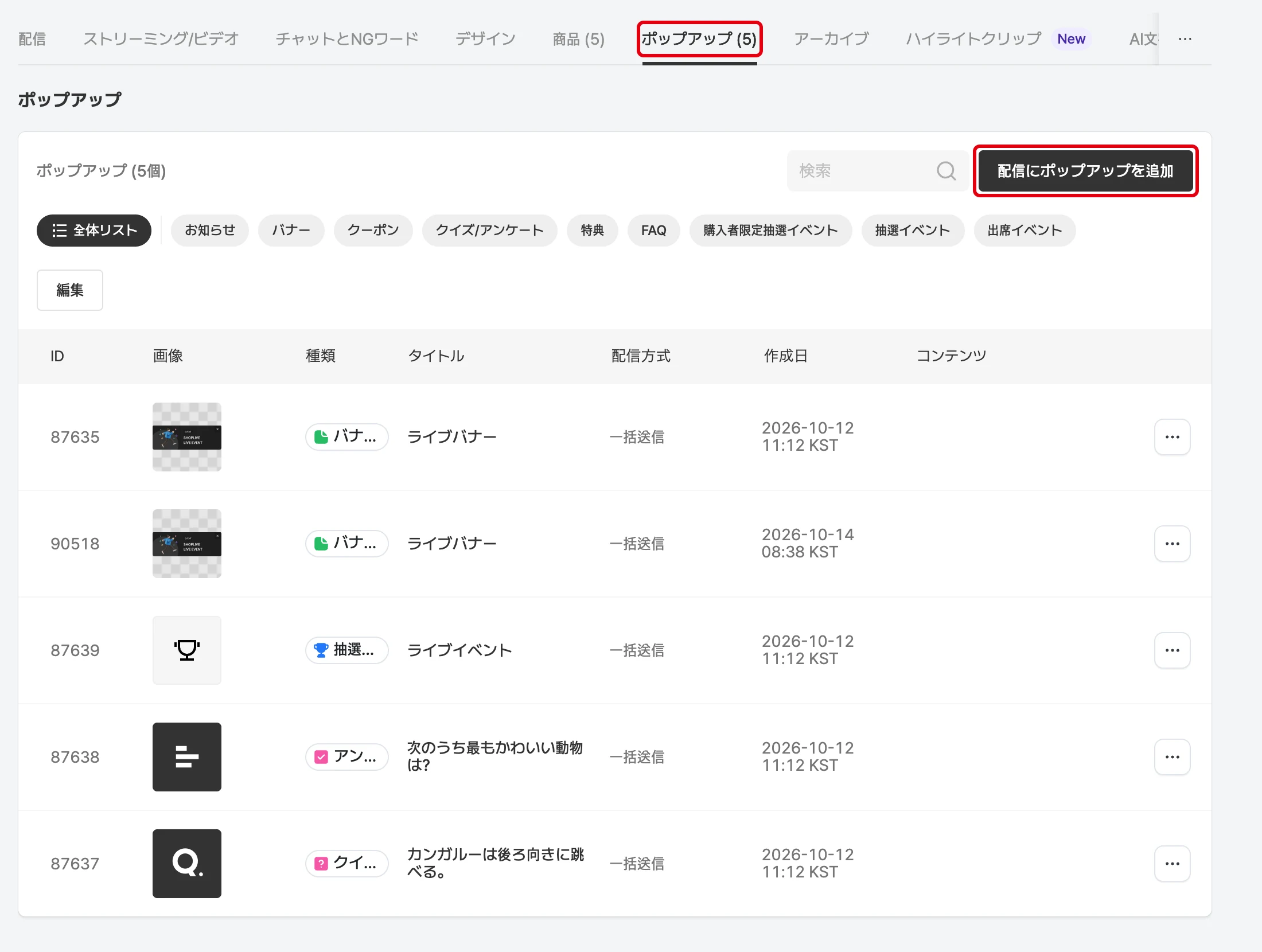Screen dimensions: 1262x952
Task: Switch to the 配信 tab
Action: [32, 39]
